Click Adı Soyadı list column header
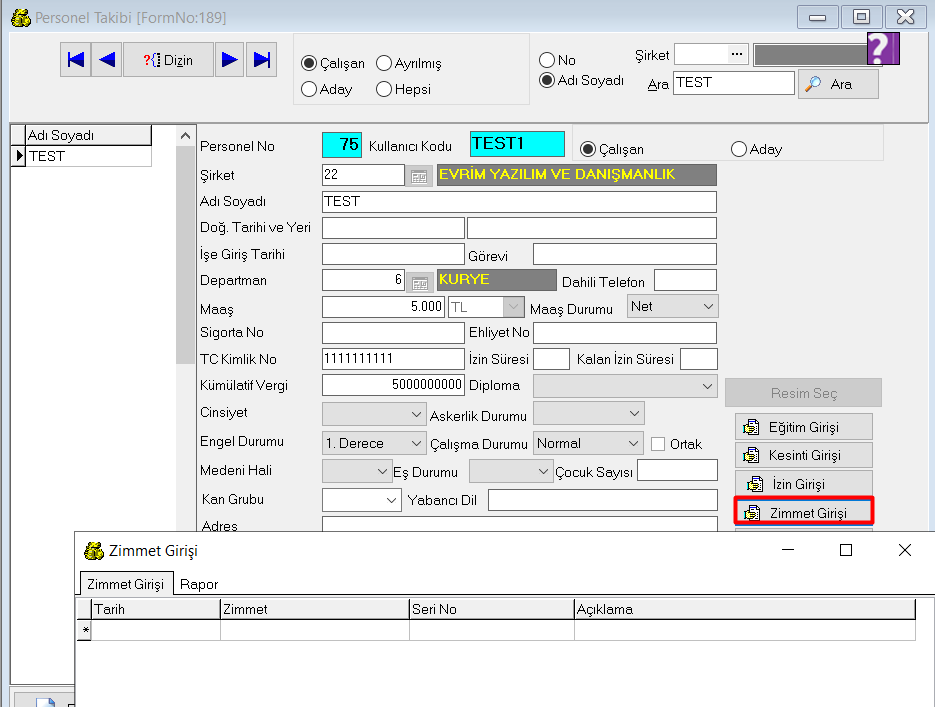Viewport: 935px width, 707px height. (x=88, y=135)
